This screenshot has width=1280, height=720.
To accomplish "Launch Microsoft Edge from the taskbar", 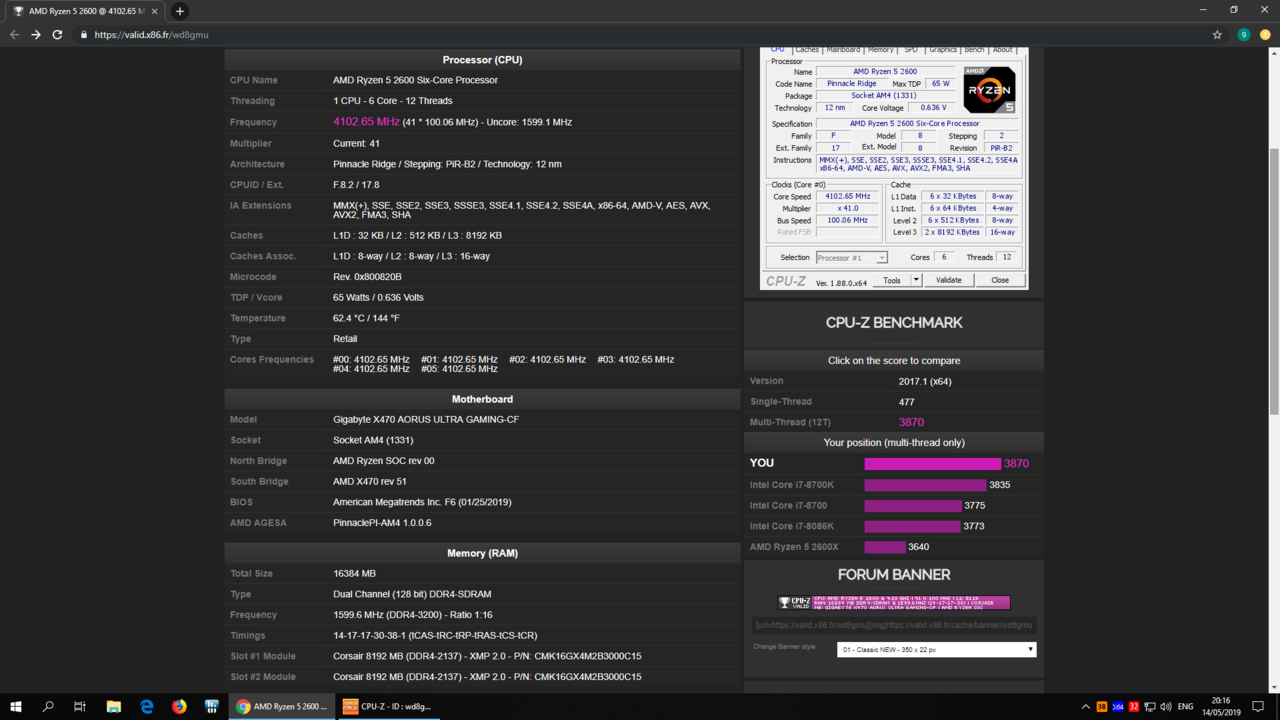I will (147, 706).
